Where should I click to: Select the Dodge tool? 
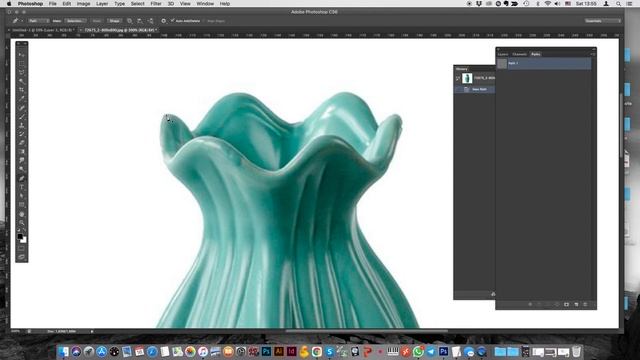click(x=22, y=169)
